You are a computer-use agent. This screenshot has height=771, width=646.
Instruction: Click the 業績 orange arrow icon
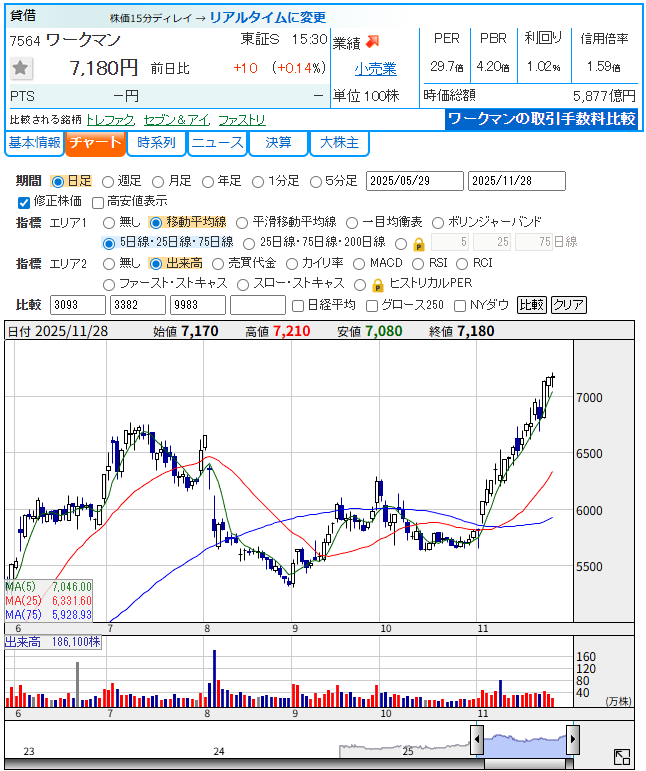(x=373, y=41)
